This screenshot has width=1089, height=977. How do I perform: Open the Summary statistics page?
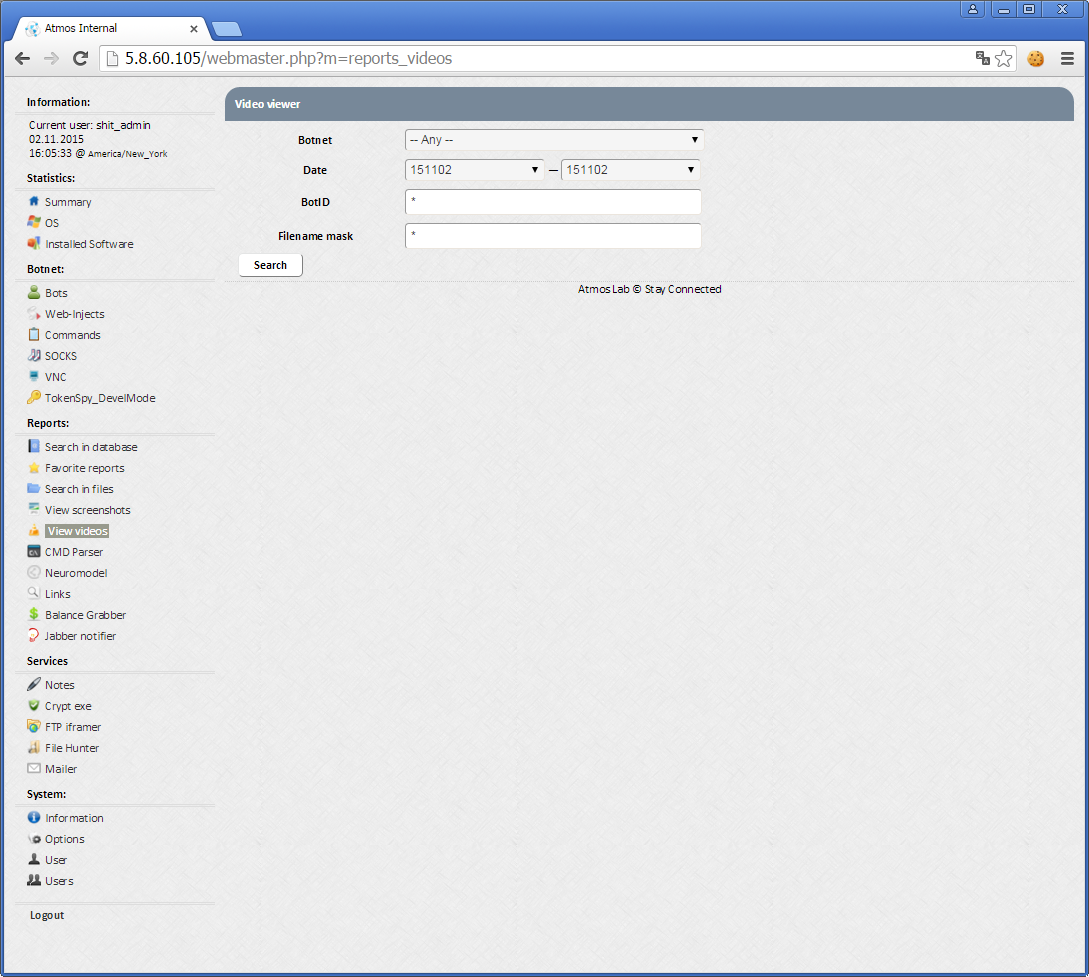coord(68,202)
